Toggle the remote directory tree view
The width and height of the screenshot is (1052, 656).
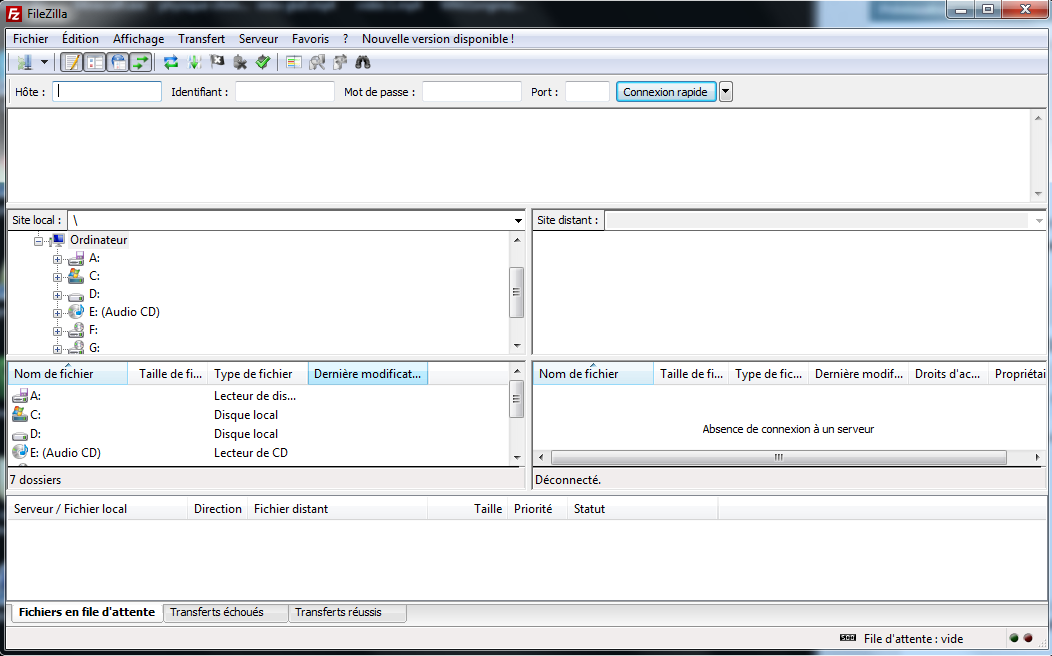(x=117, y=62)
